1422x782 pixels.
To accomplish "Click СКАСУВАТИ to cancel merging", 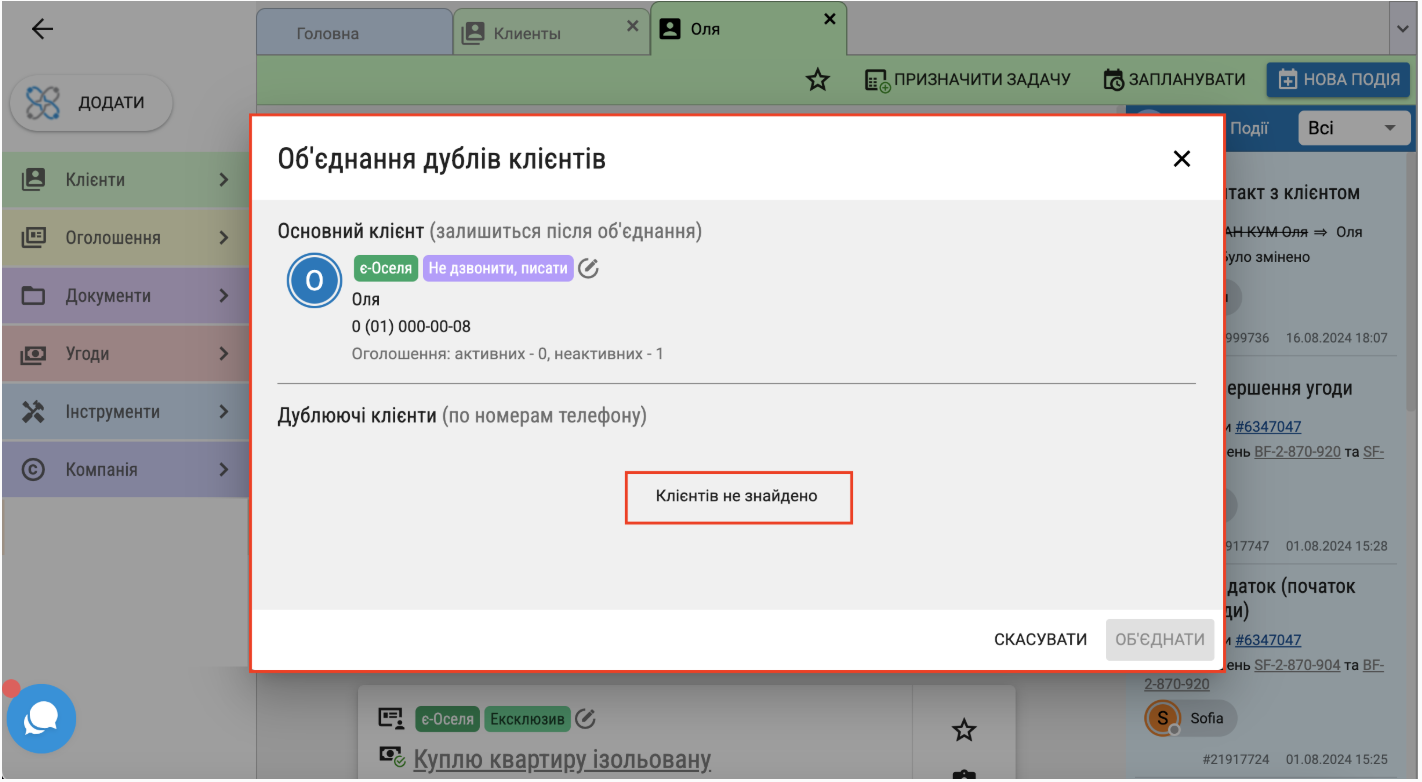I will 1040,639.
